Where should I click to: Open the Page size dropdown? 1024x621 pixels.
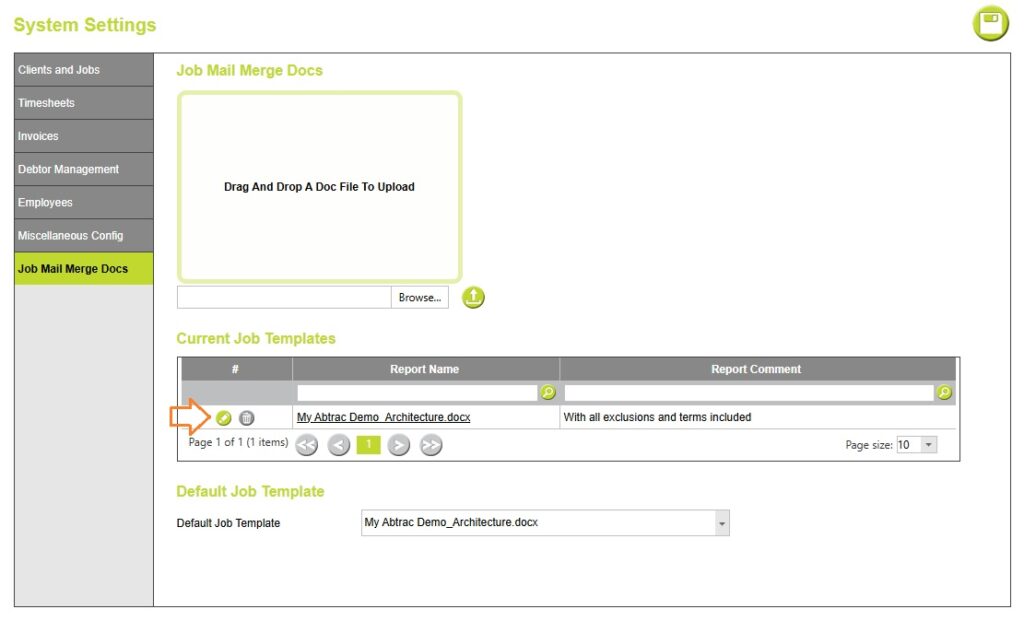coord(929,445)
